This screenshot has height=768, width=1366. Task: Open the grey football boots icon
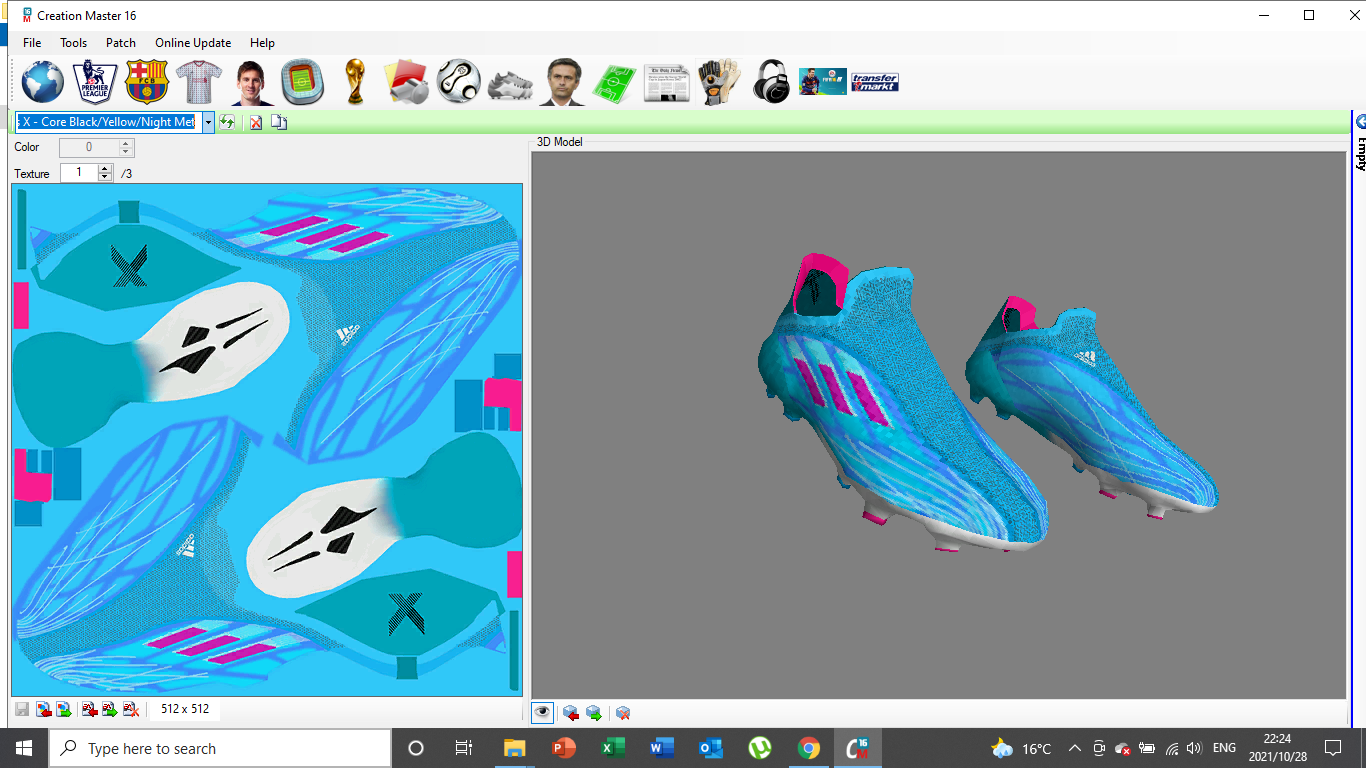tap(510, 84)
